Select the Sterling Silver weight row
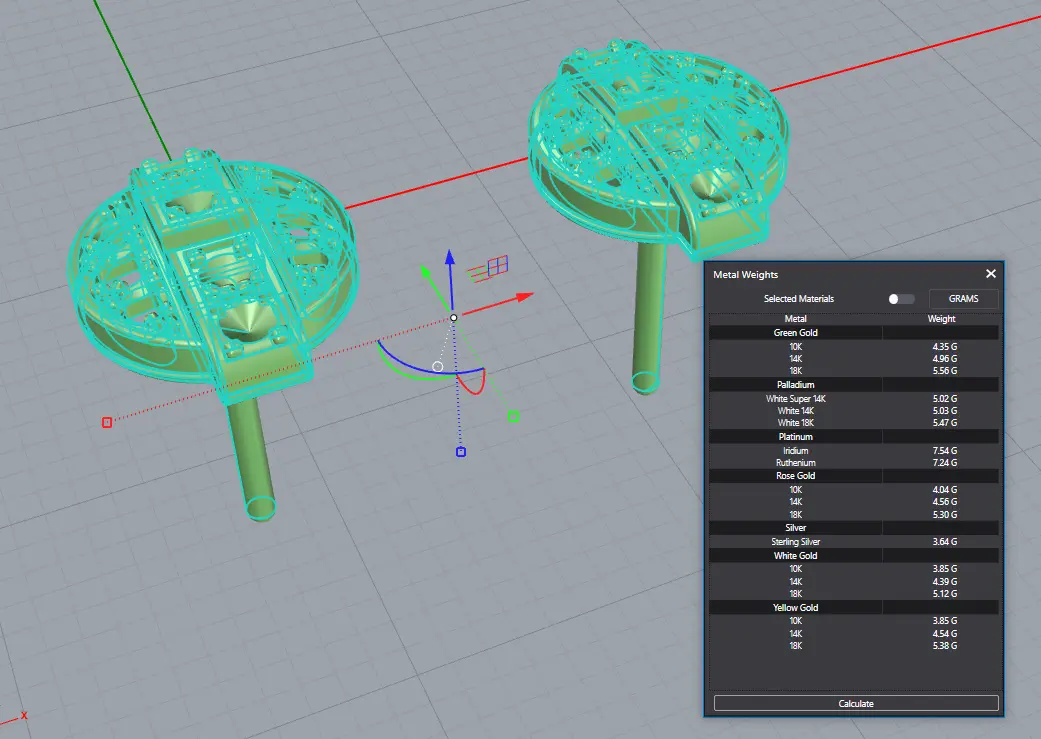Viewport: 1041px width, 739px height. tap(854, 542)
